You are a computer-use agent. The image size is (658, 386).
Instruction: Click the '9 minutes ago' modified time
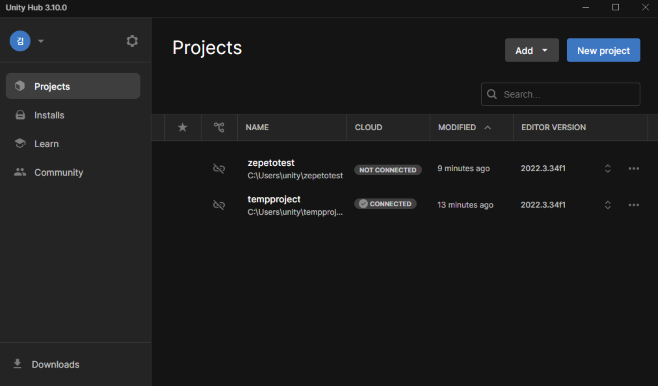click(463, 168)
